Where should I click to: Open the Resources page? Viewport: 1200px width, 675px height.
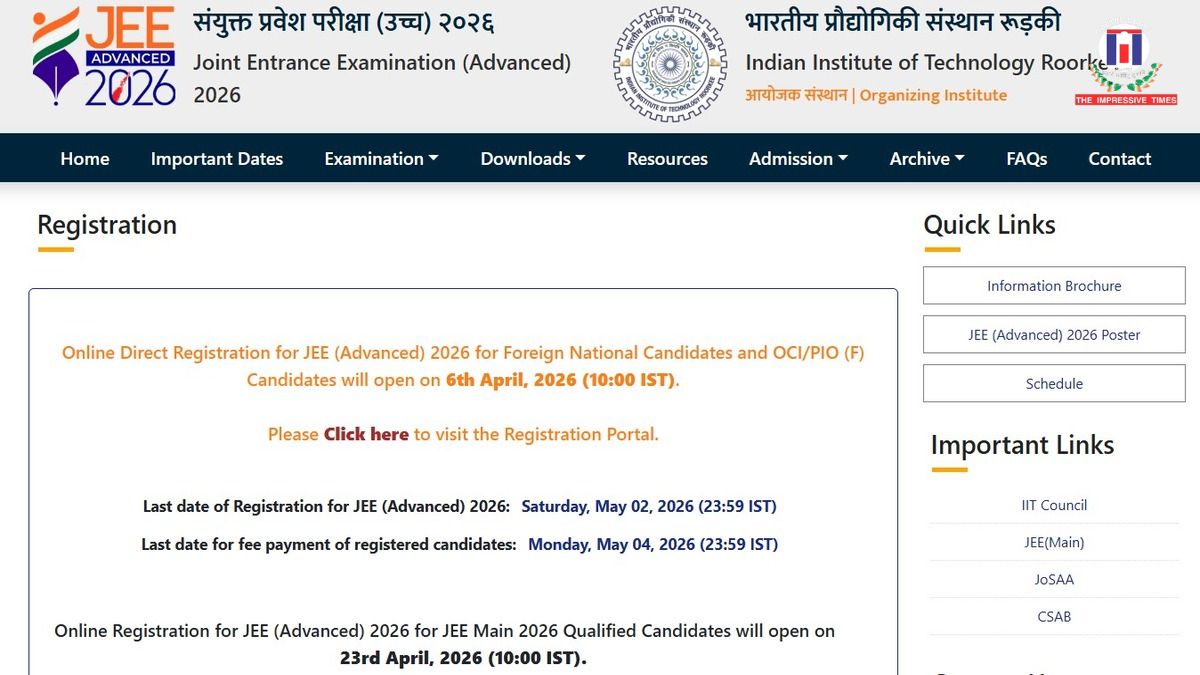(x=666, y=158)
